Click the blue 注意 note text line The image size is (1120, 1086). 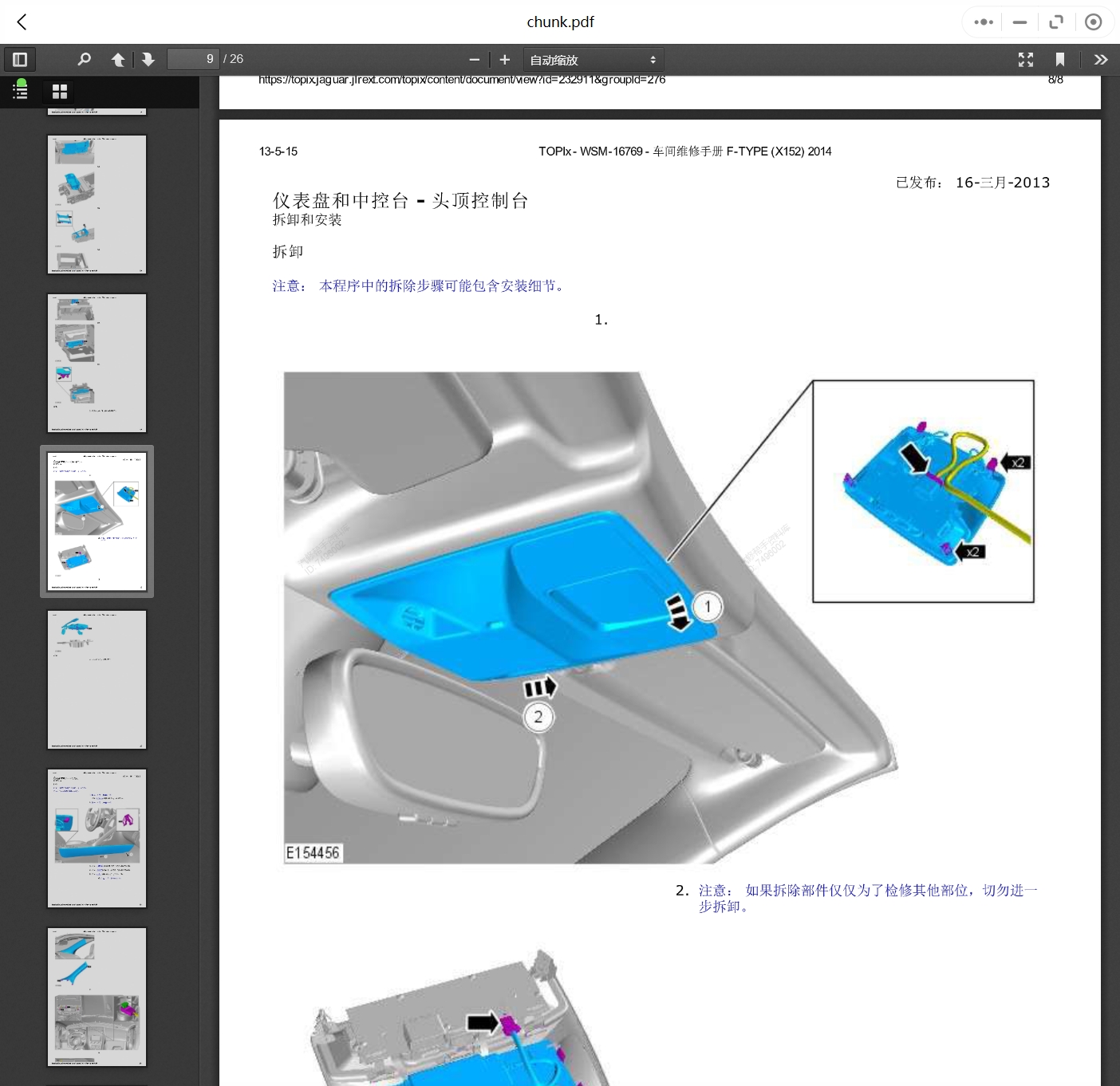tap(419, 286)
